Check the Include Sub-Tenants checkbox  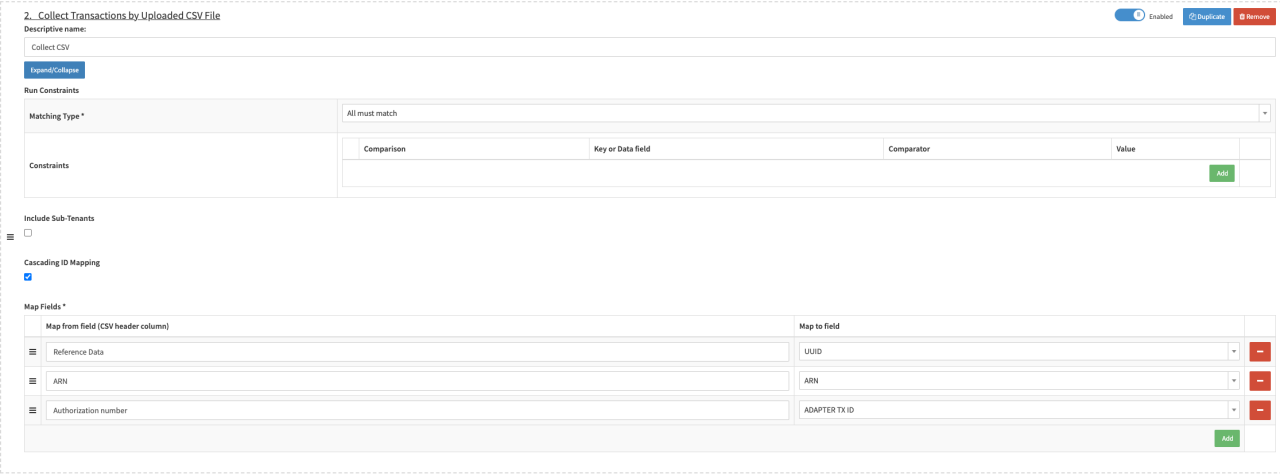coord(28,233)
